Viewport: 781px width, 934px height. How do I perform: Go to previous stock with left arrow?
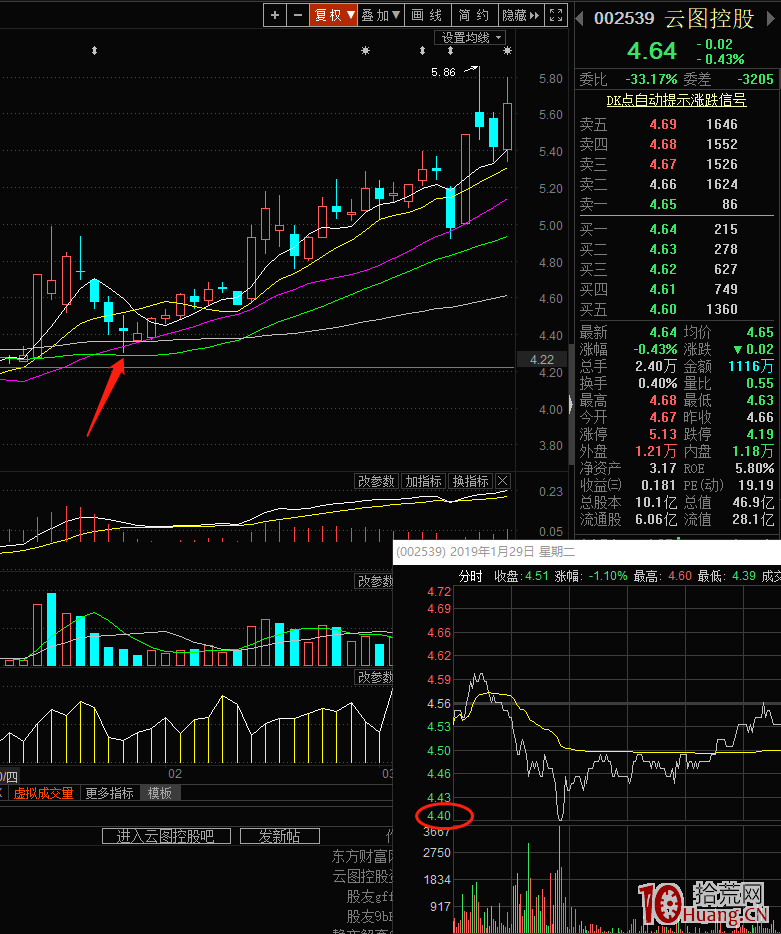coord(580,18)
